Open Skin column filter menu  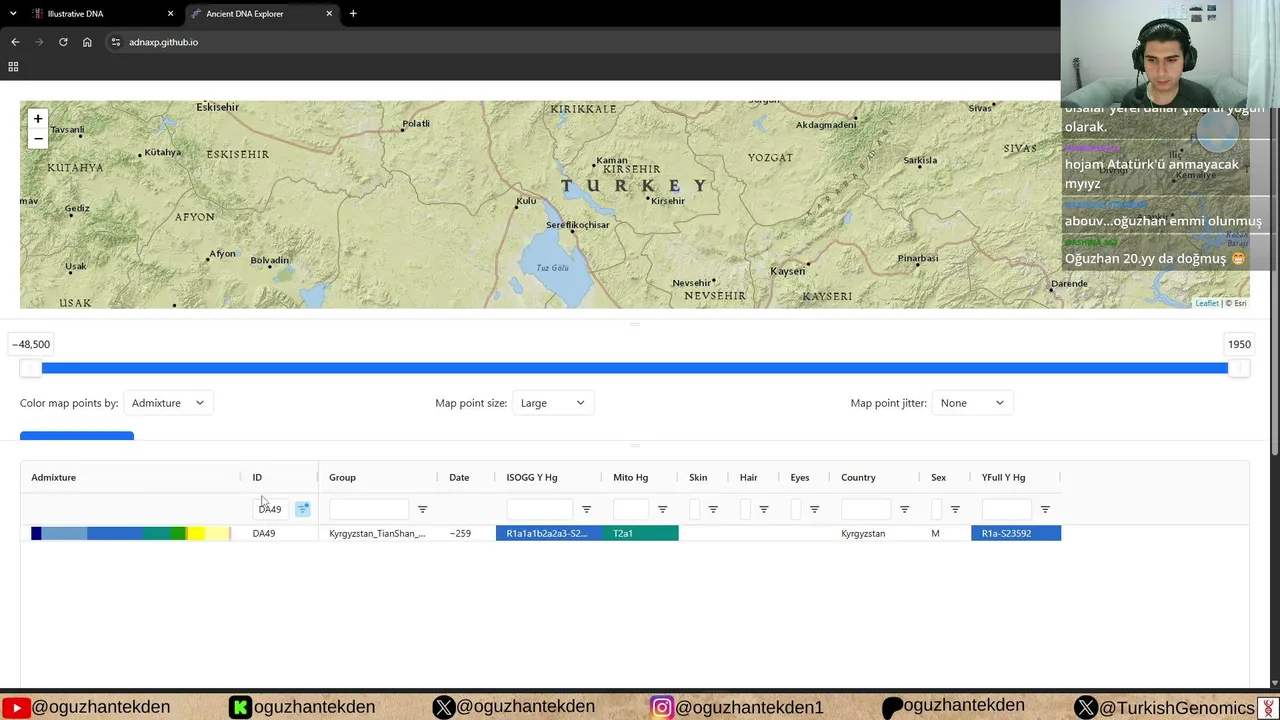pyautogui.click(x=713, y=510)
